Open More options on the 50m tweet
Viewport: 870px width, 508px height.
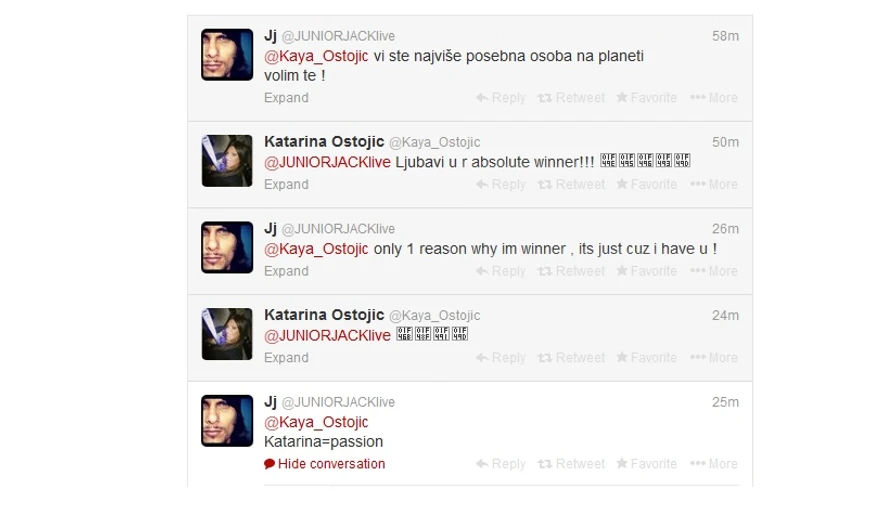(x=714, y=184)
